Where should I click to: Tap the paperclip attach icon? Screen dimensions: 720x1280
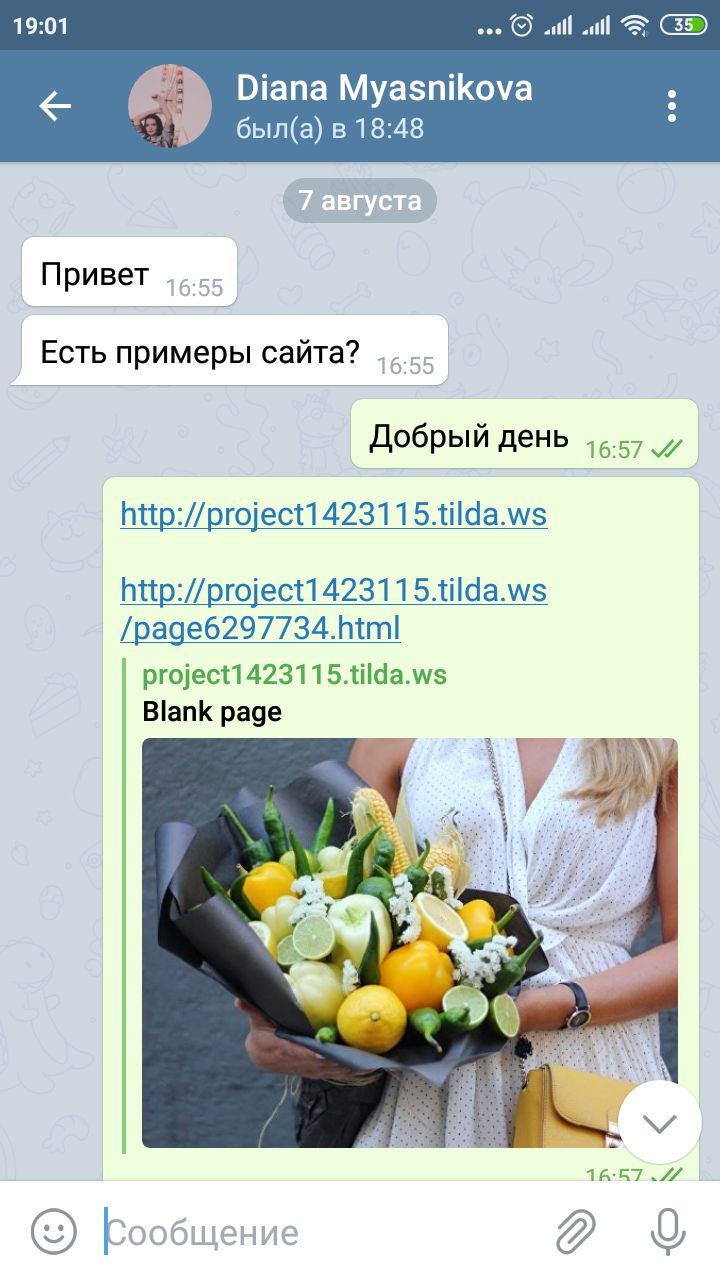coord(576,1232)
